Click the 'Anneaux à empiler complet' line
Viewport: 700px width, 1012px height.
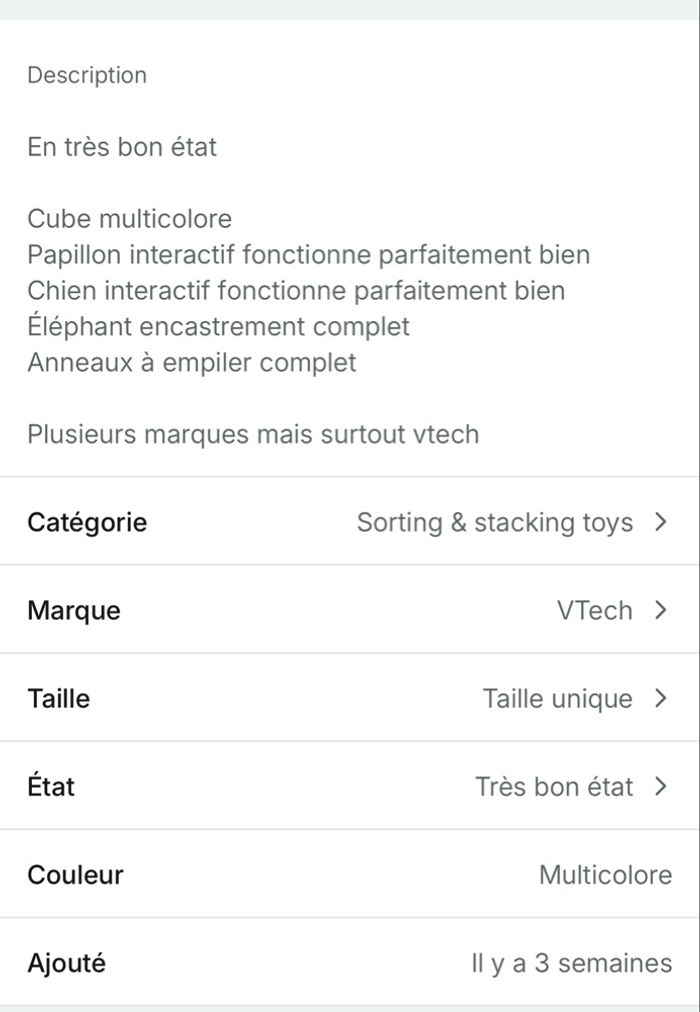(191, 362)
